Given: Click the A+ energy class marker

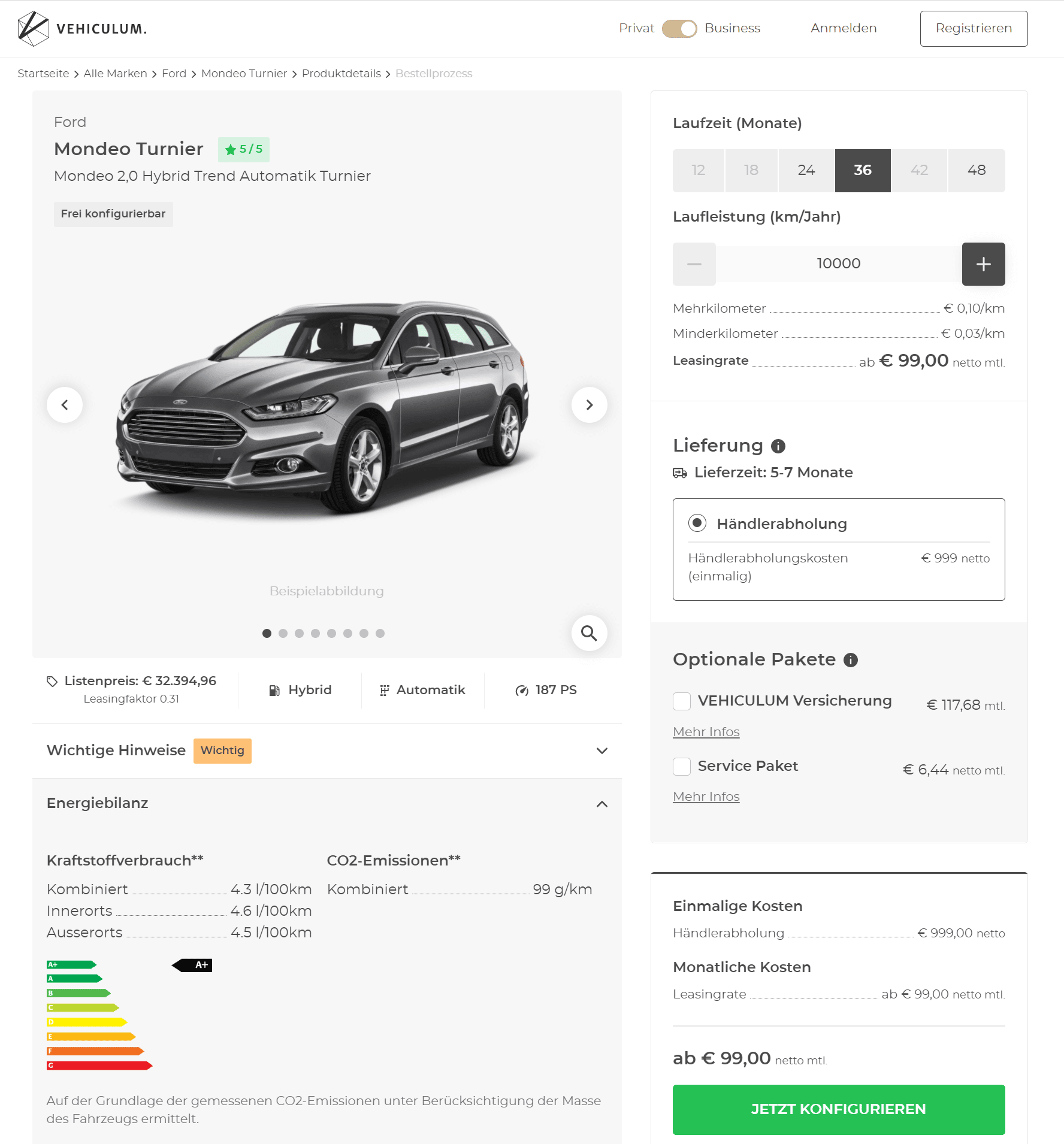Looking at the screenshot, I should point(192,965).
